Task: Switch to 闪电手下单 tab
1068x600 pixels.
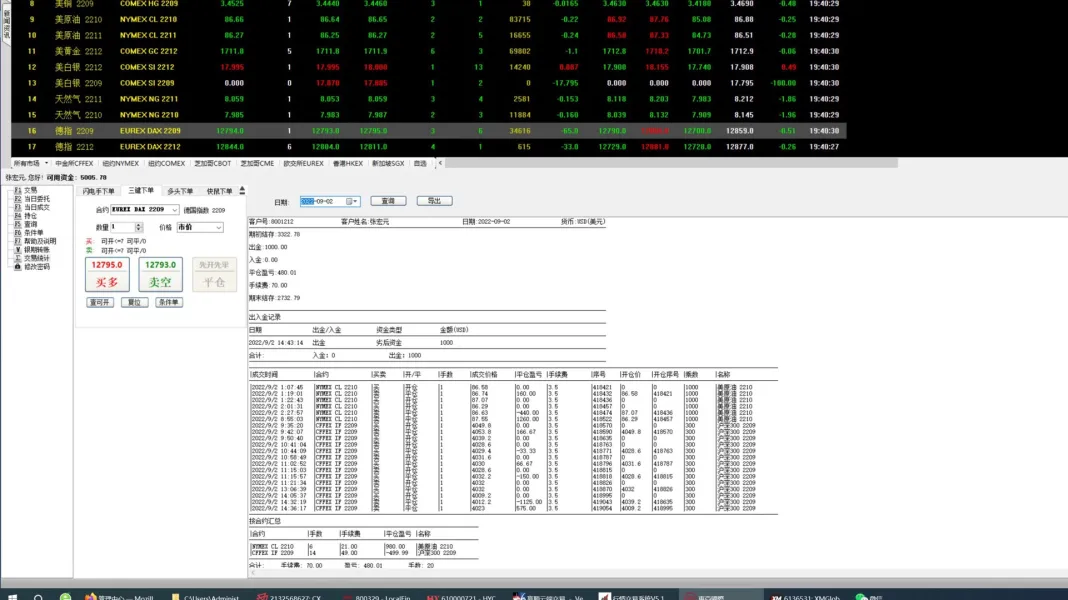Action: tap(99, 191)
